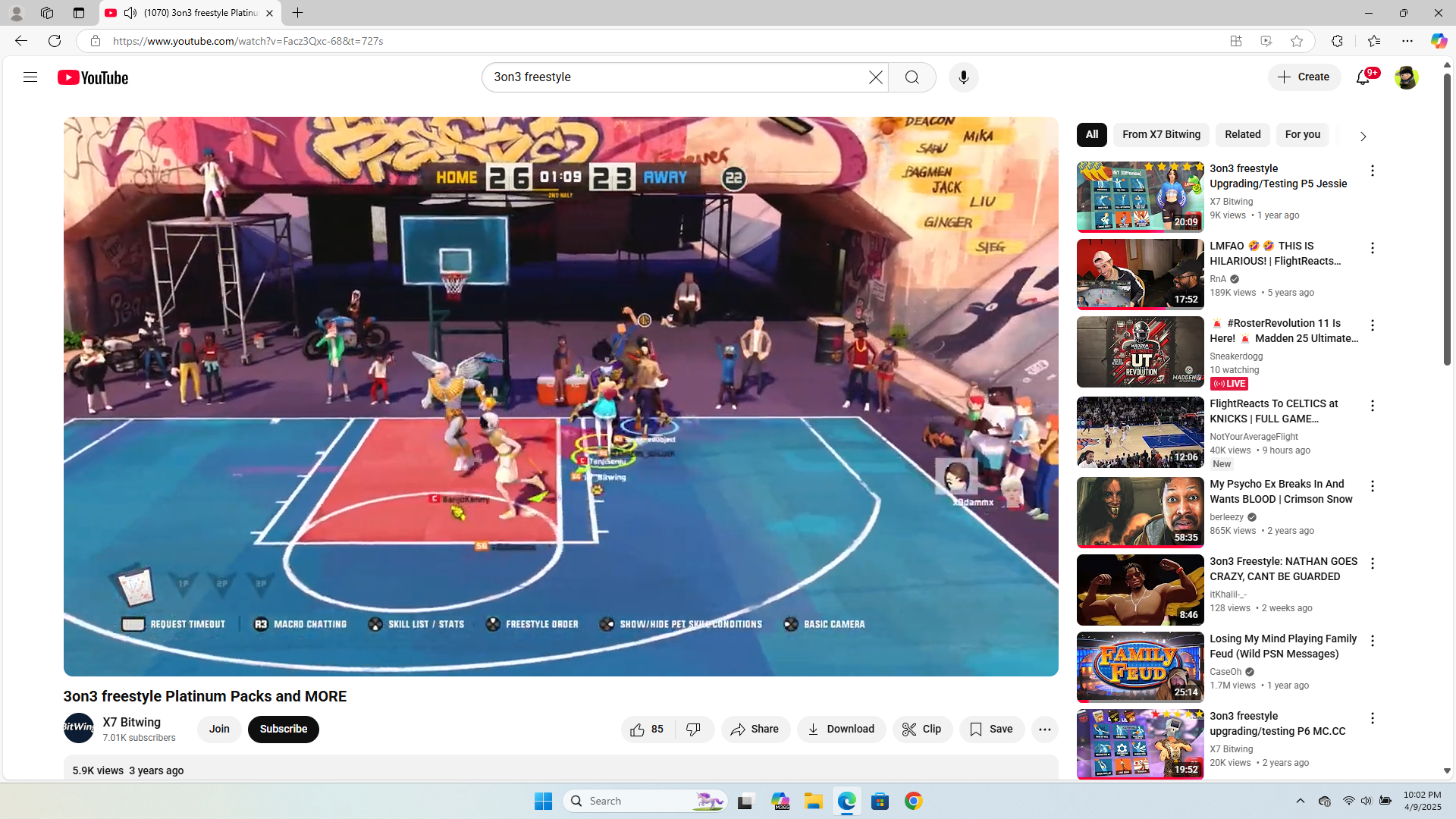Screen dimensions: 1456x819
Task: Select the For you chip
Action: point(1302,135)
